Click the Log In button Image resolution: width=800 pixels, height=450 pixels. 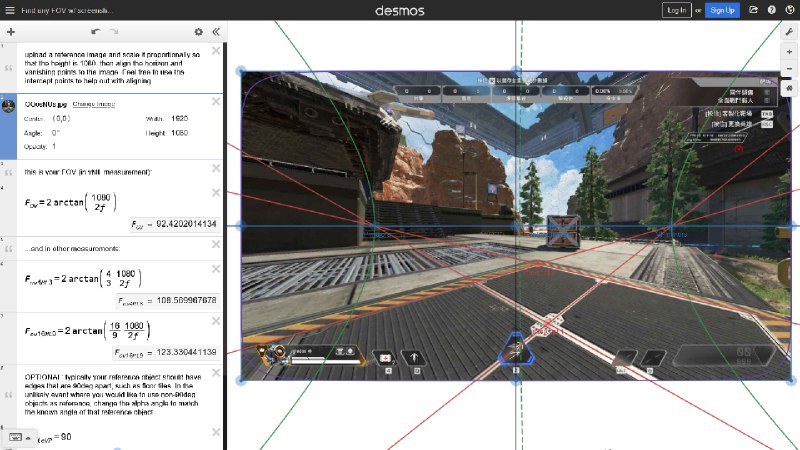tap(676, 10)
